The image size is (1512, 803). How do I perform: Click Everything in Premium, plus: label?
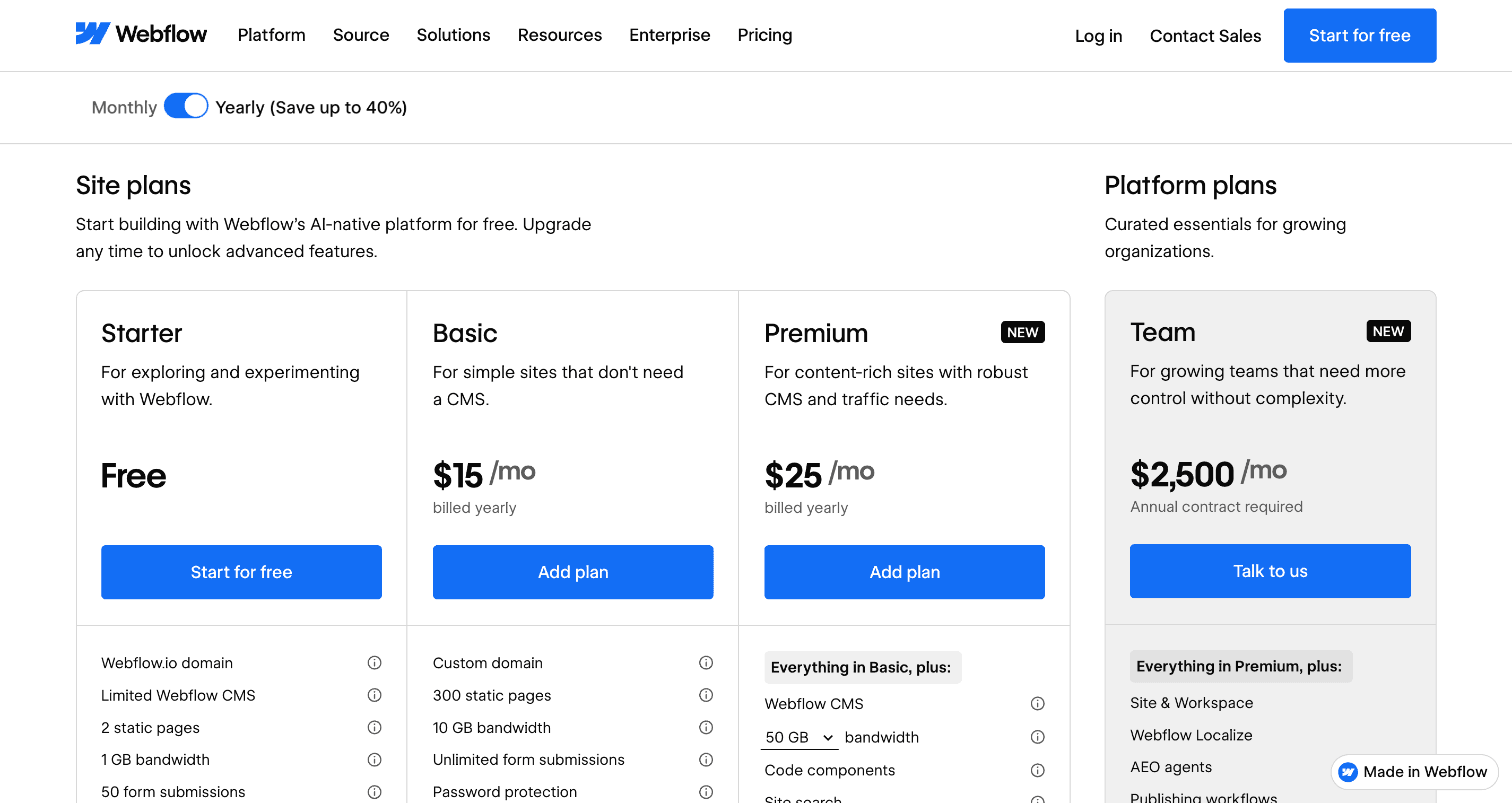pos(1242,666)
